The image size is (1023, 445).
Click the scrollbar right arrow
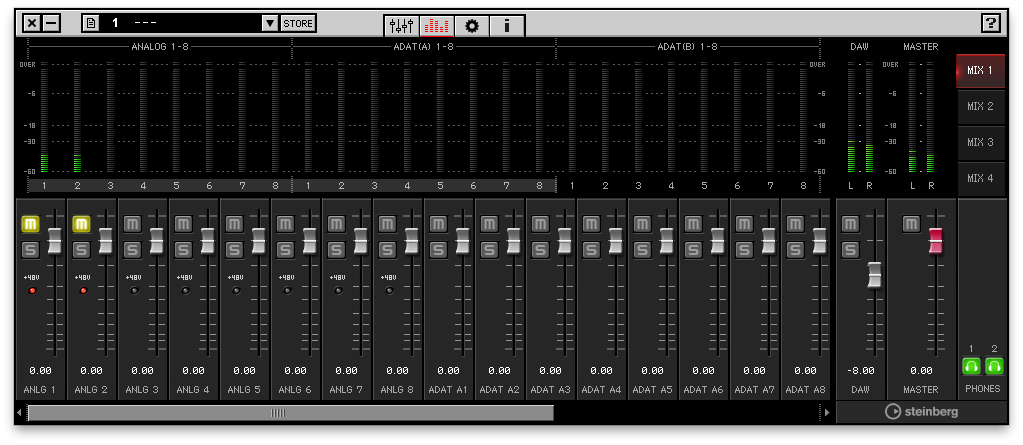click(x=827, y=413)
